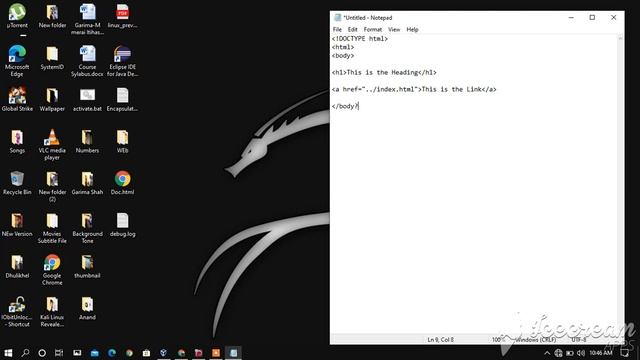
Task: Select the NEw Version folder icon
Action: coord(17,225)
